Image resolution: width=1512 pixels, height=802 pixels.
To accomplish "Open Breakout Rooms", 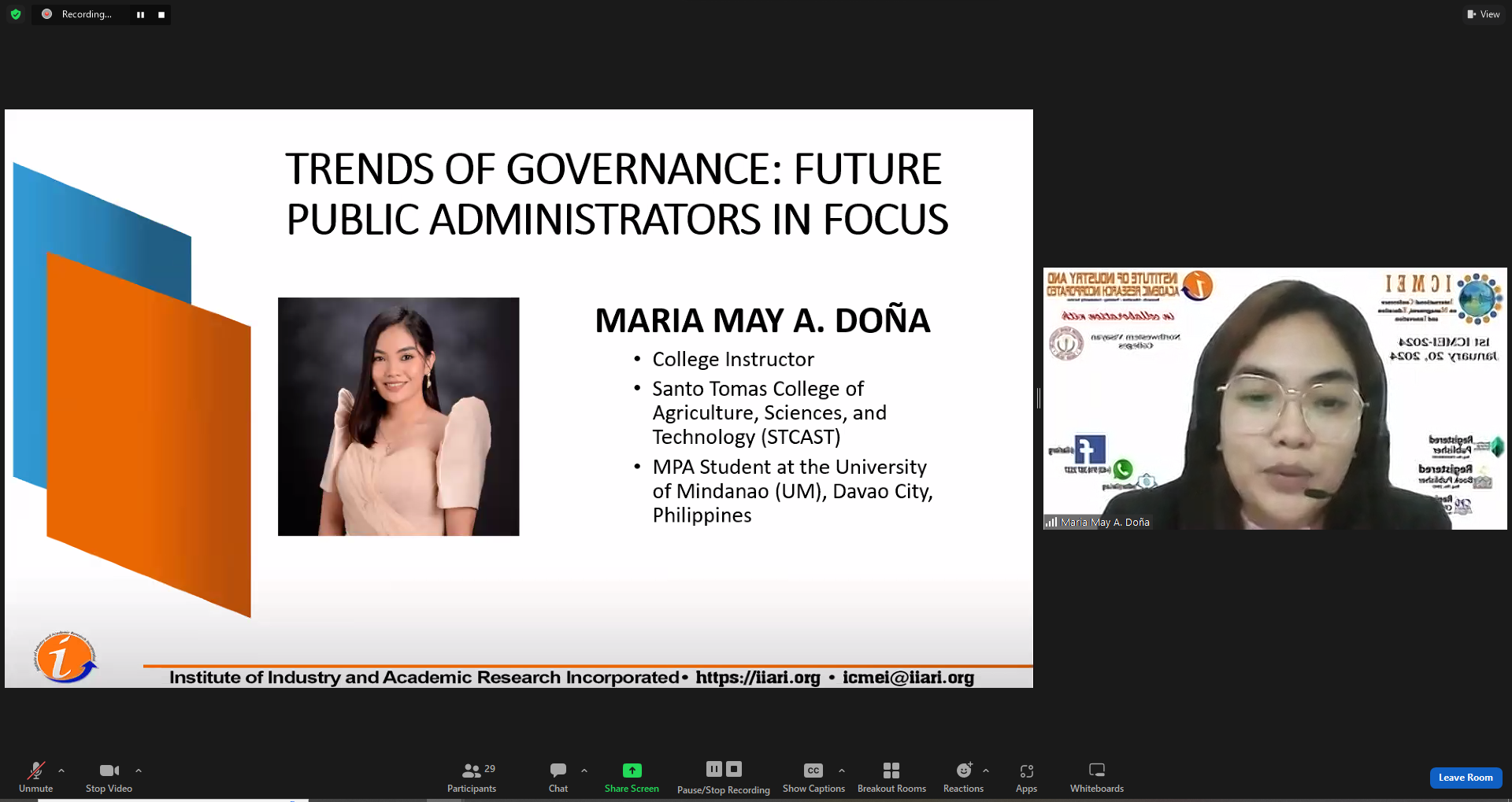I will (x=891, y=777).
